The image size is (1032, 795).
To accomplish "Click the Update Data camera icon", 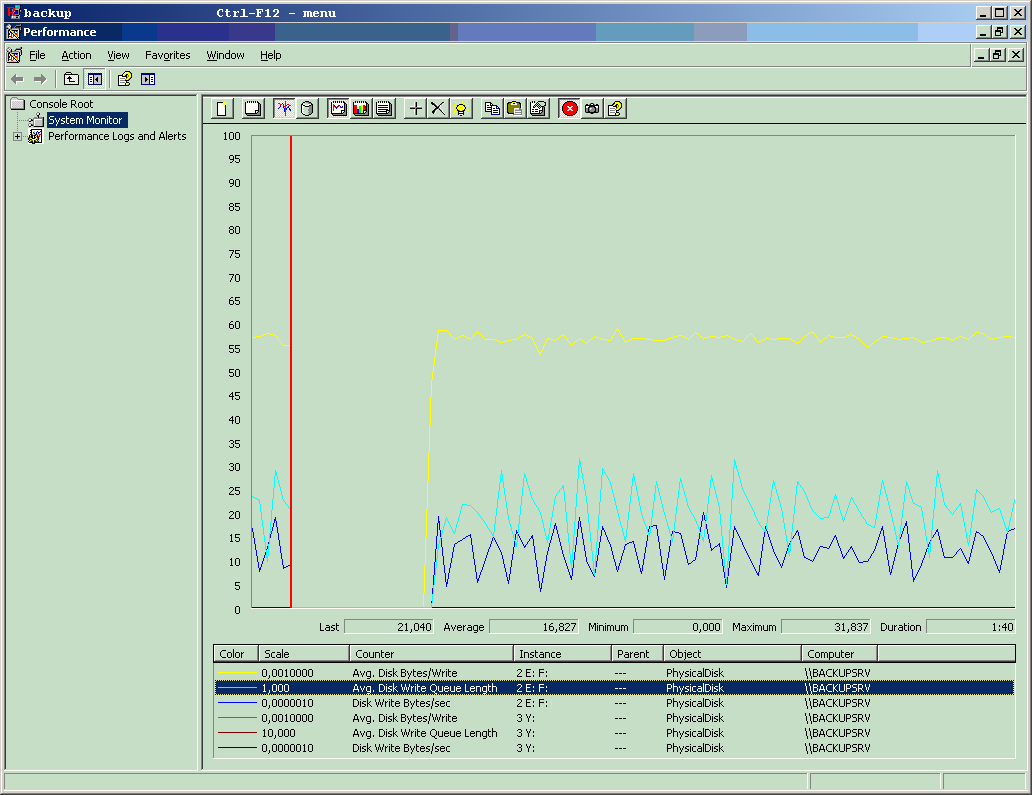I will [x=592, y=108].
